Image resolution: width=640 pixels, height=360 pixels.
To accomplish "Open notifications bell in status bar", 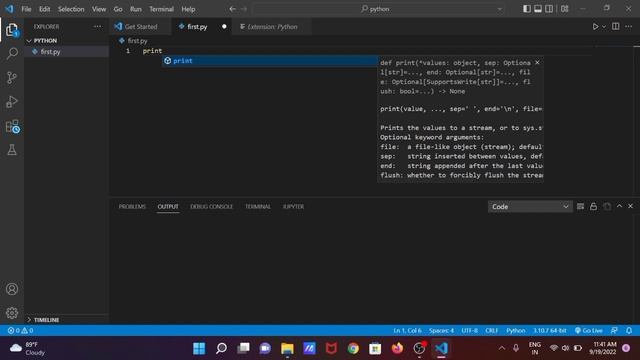I will (x=629, y=330).
